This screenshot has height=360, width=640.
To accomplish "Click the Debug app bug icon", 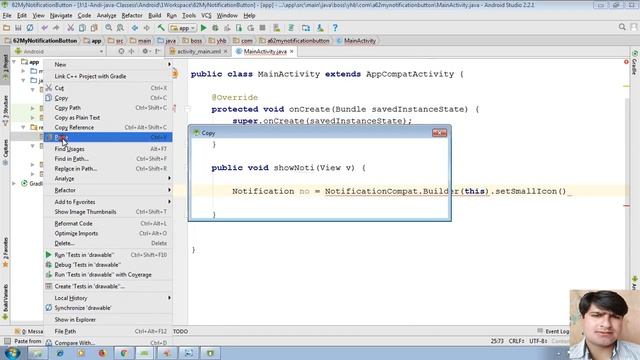I will (215, 28).
